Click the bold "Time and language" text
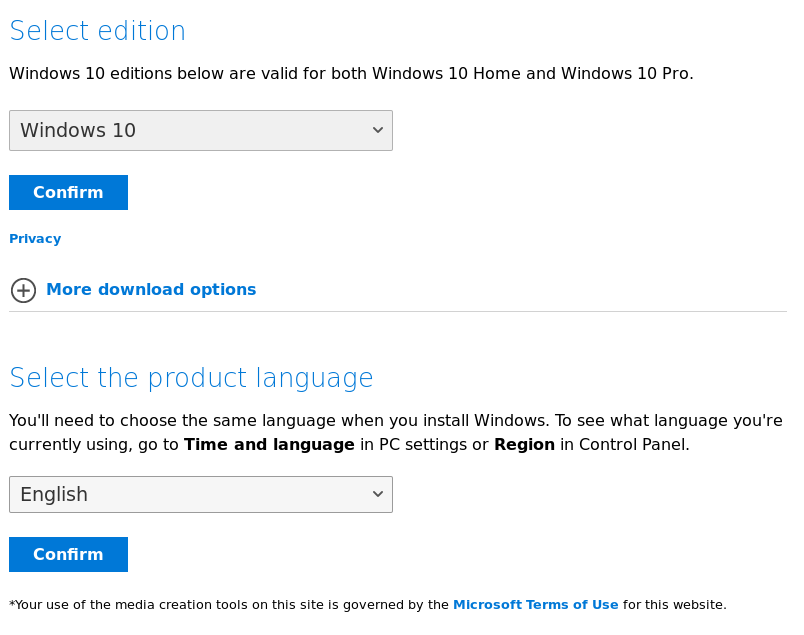Image resolution: width=804 pixels, height=635 pixels. click(x=269, y=445)
